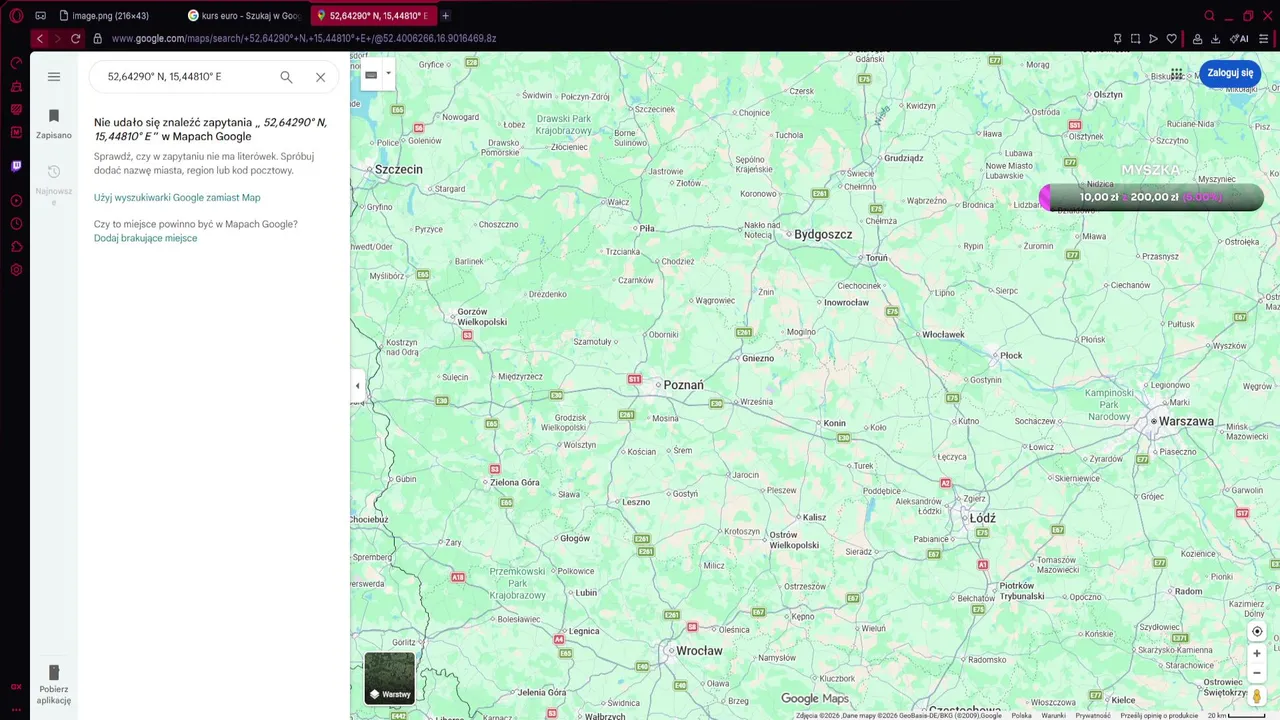This screenshot has height=720, width=1280.
Task: Click the Wrocław city label
Action: pos(699,650)
